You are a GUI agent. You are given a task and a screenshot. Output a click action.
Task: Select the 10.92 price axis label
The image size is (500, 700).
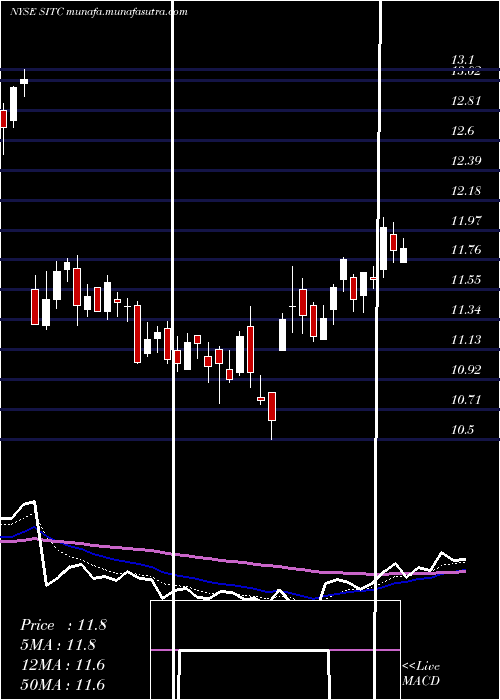click(466, 370)
